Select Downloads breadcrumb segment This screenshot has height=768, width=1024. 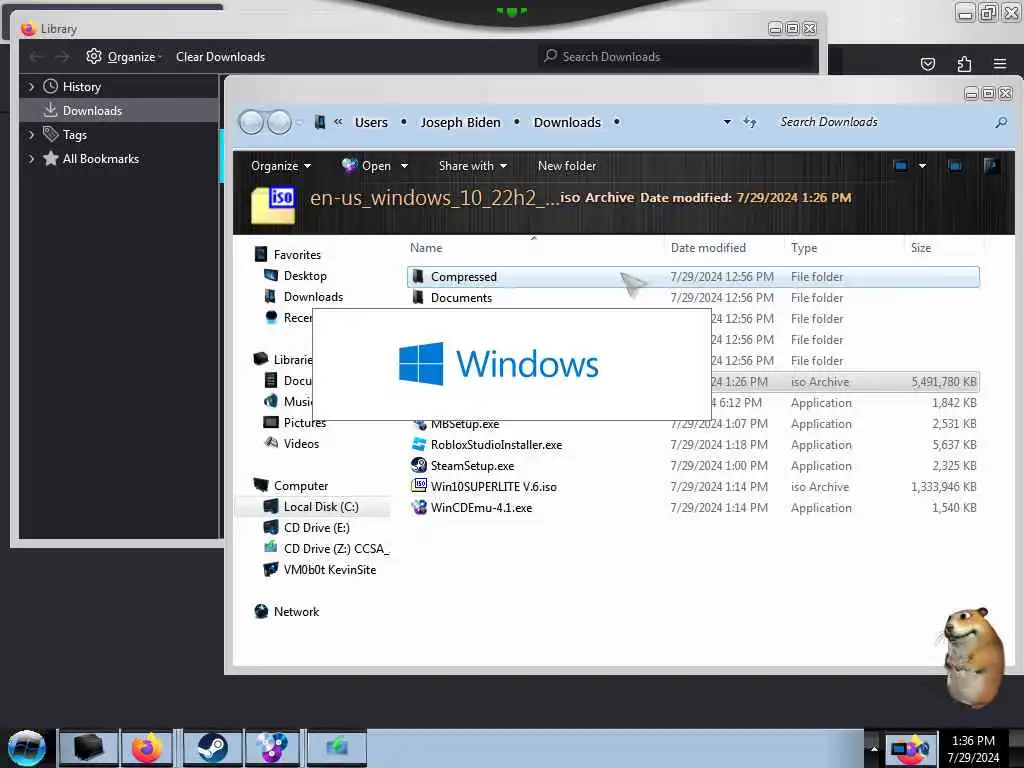pos(567,122)
